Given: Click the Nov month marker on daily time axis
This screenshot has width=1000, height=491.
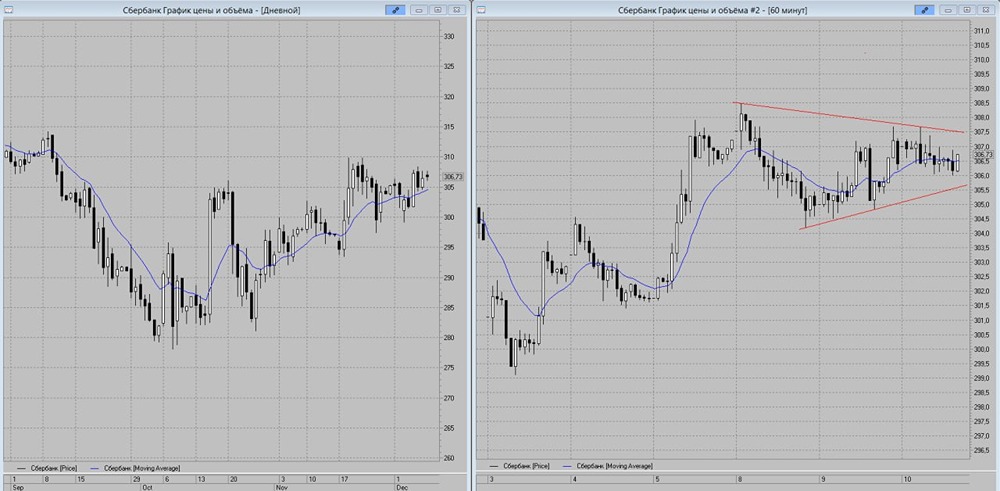Looking at the screenshot, I should click(x=281, y=487).
